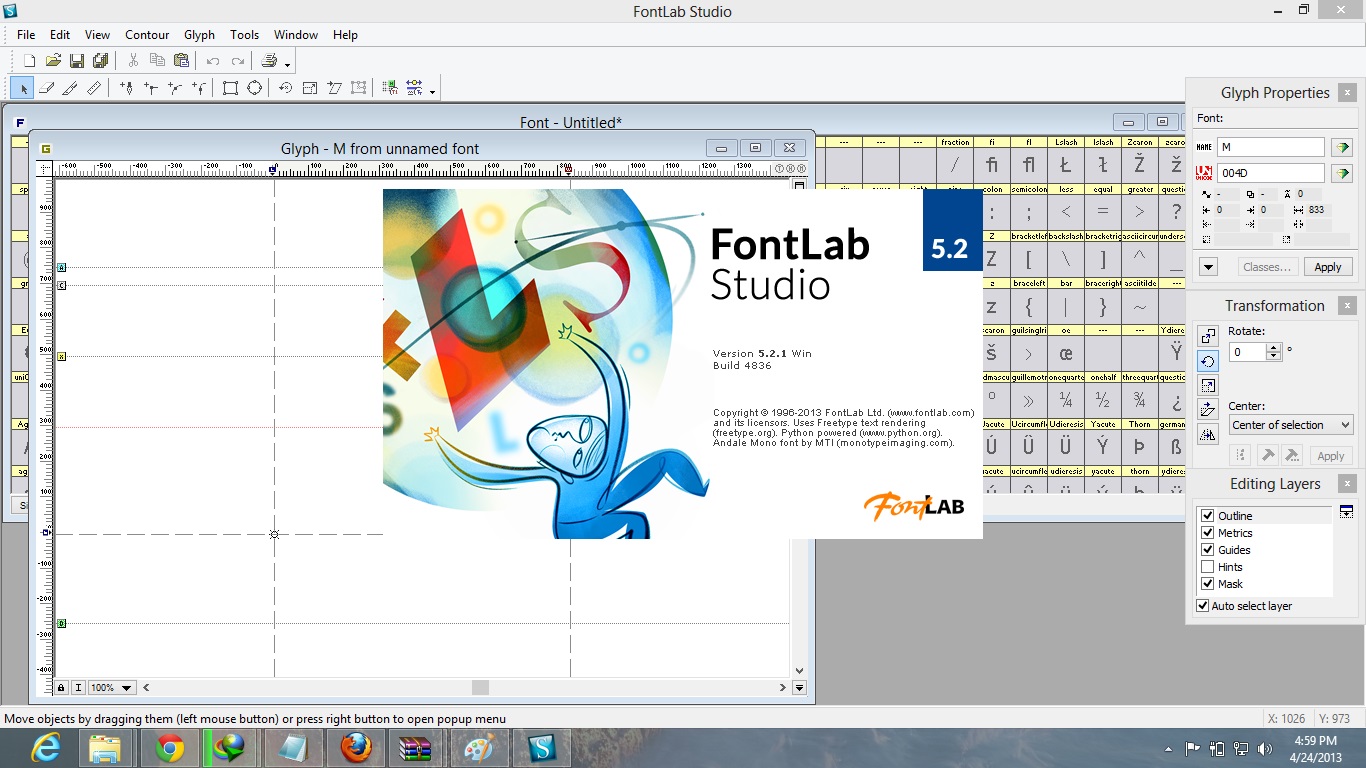Screen dimensions: 1366x768
Task: Select the Edit arrow pointer tool
Action: click(24, 88)
